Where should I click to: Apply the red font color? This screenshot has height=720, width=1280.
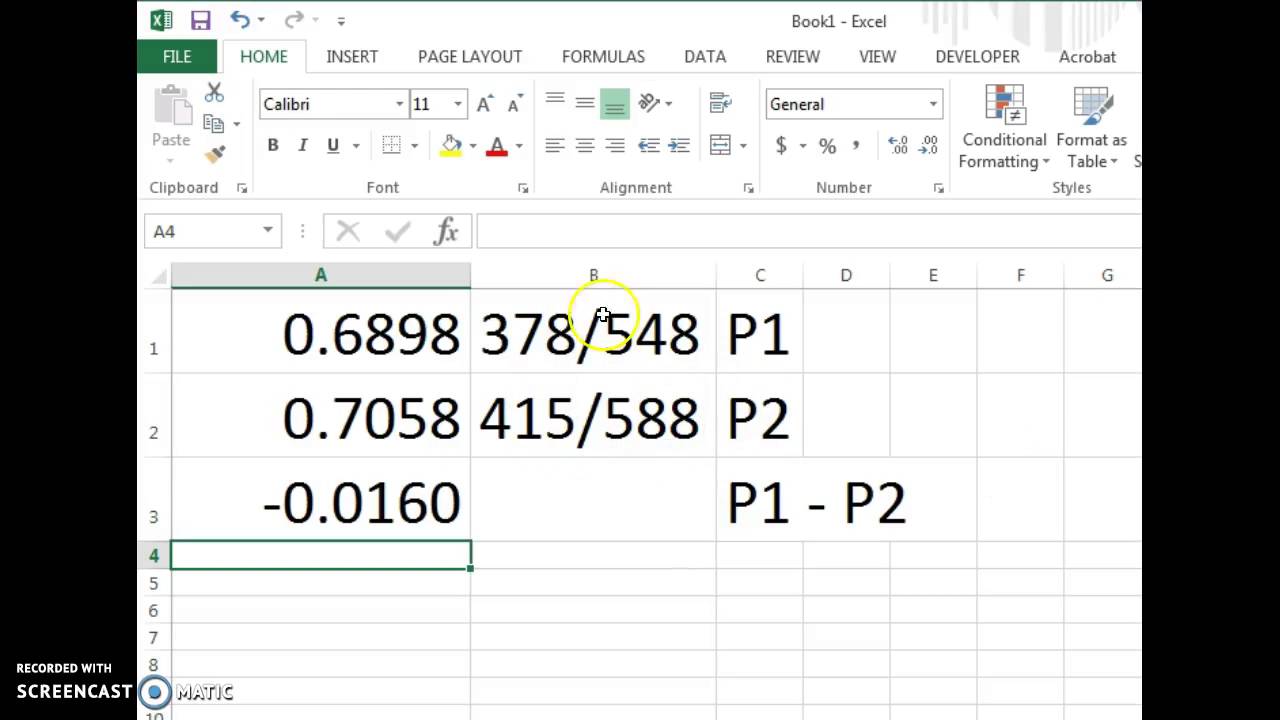(x=497, y=145)
